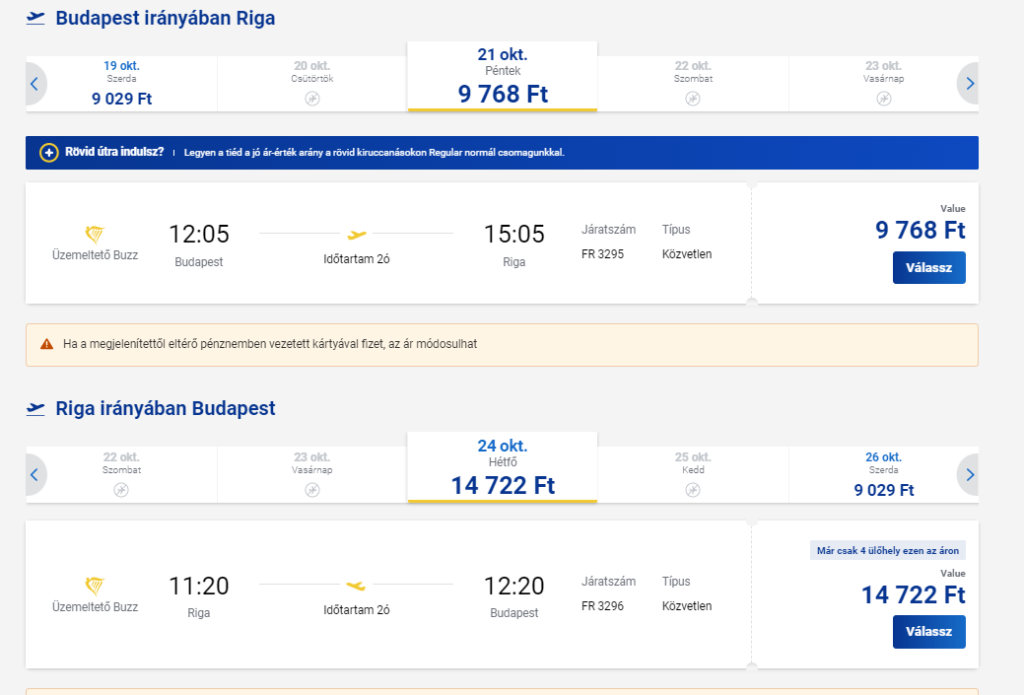Click the no-flight icon under 25 okt.

click(x=693, y=490)
